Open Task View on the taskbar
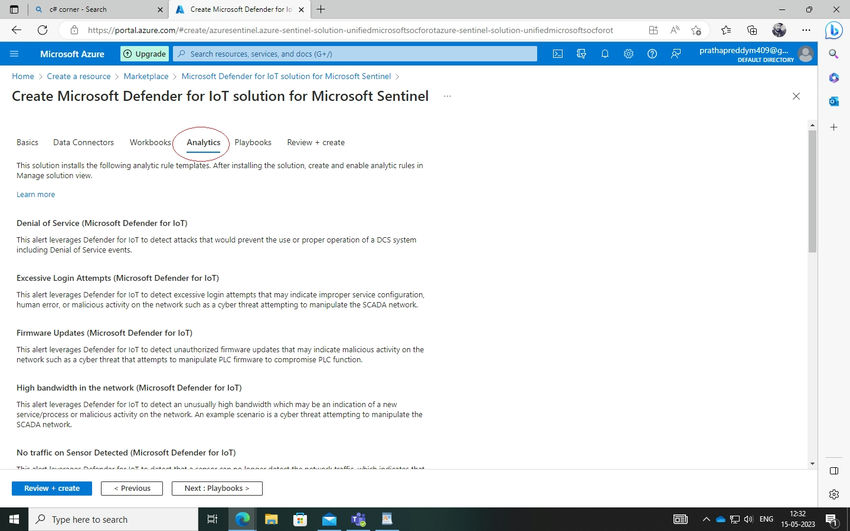Image resolution: width=850 pixels, height=531 pixels. (212, 519)
